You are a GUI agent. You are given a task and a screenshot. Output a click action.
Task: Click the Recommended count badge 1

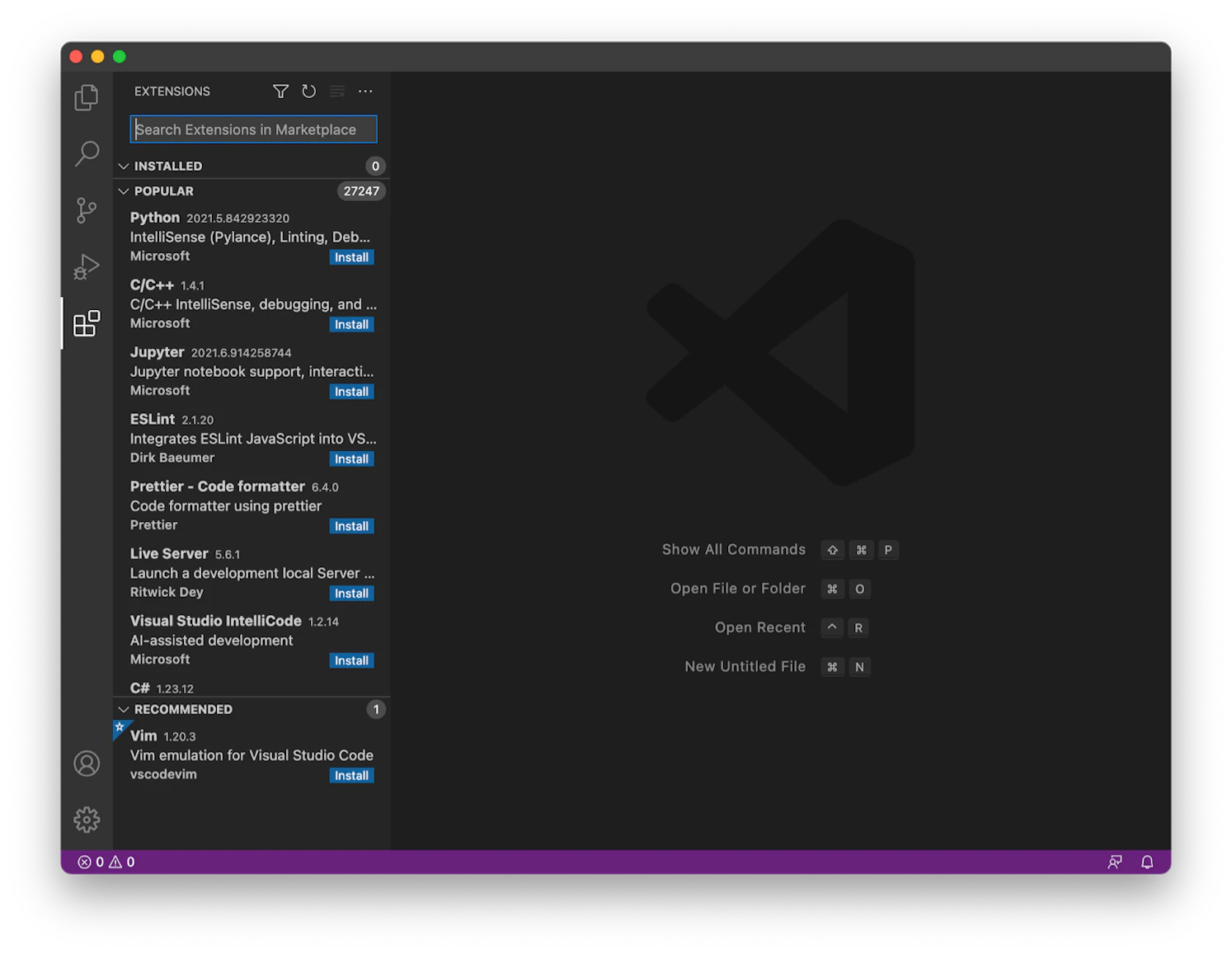click(376, 710)
